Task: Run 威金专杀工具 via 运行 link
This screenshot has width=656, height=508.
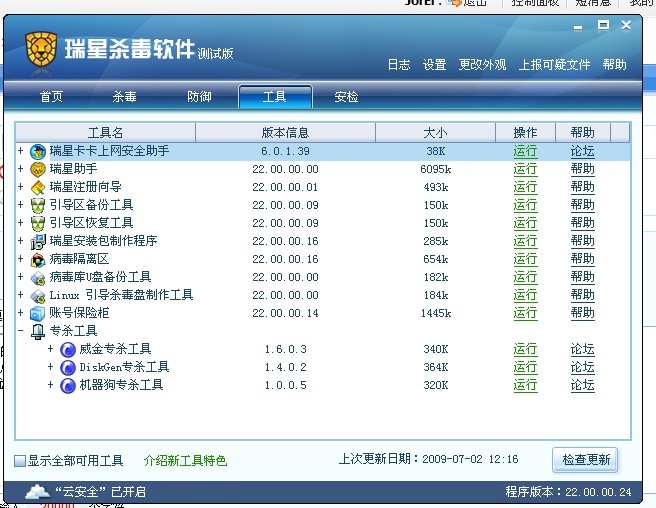Action: click(525, 349)
